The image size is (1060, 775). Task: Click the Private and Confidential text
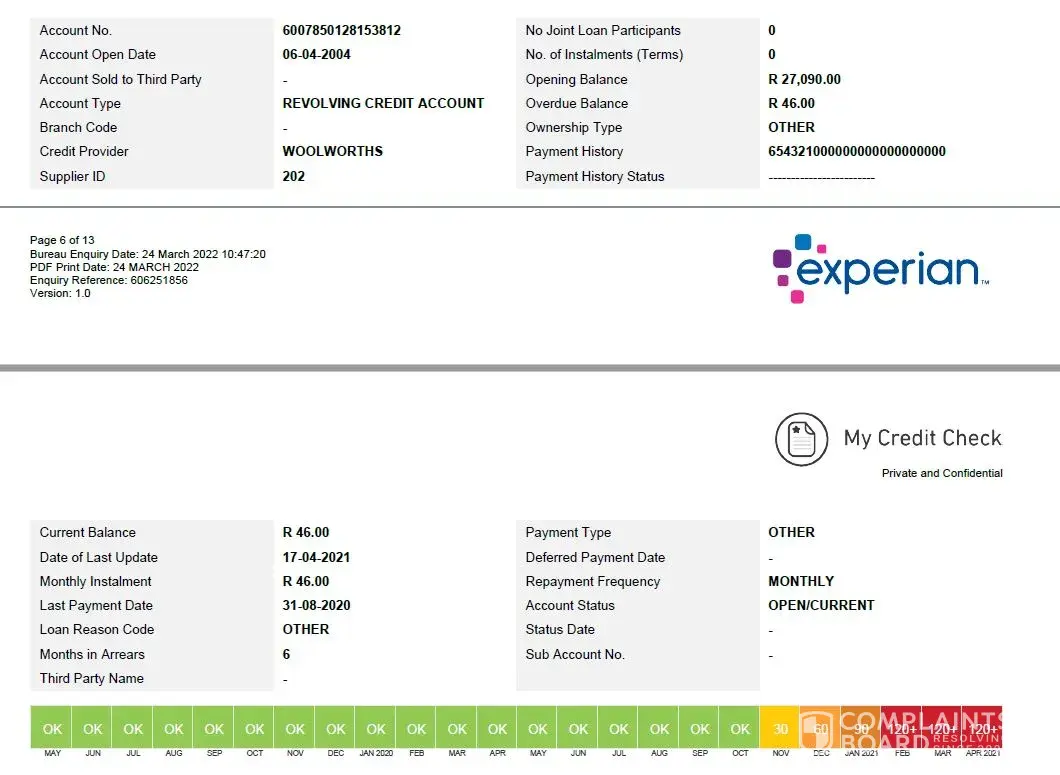(x=941, y=473)
